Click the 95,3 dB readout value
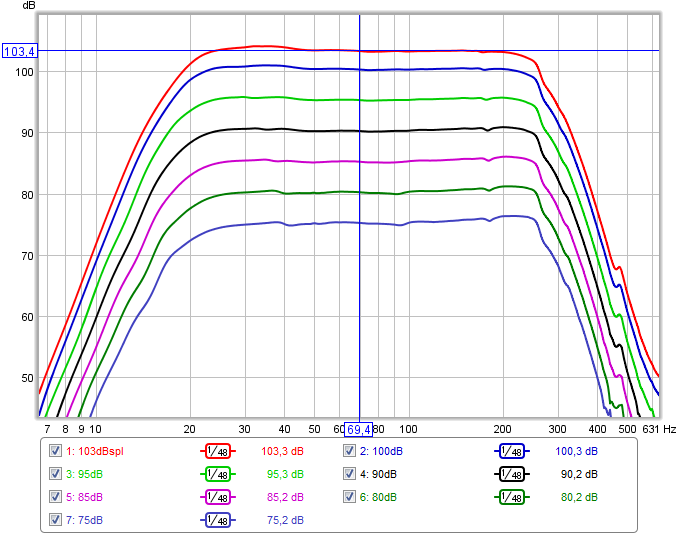Viewport: 678px width, 534px height. 285,474
